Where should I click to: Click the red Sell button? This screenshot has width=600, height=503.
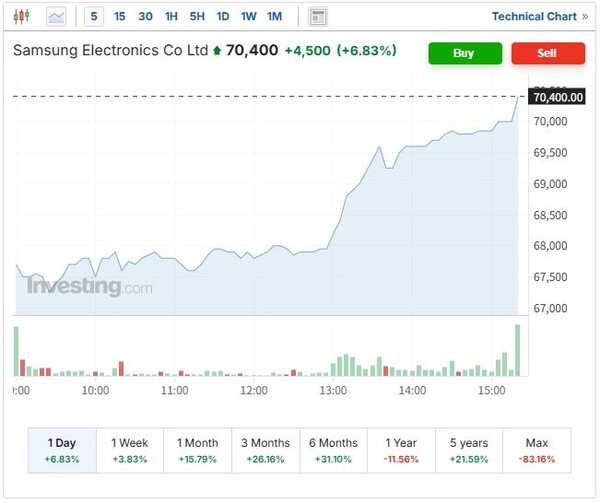tap(548, 53)
